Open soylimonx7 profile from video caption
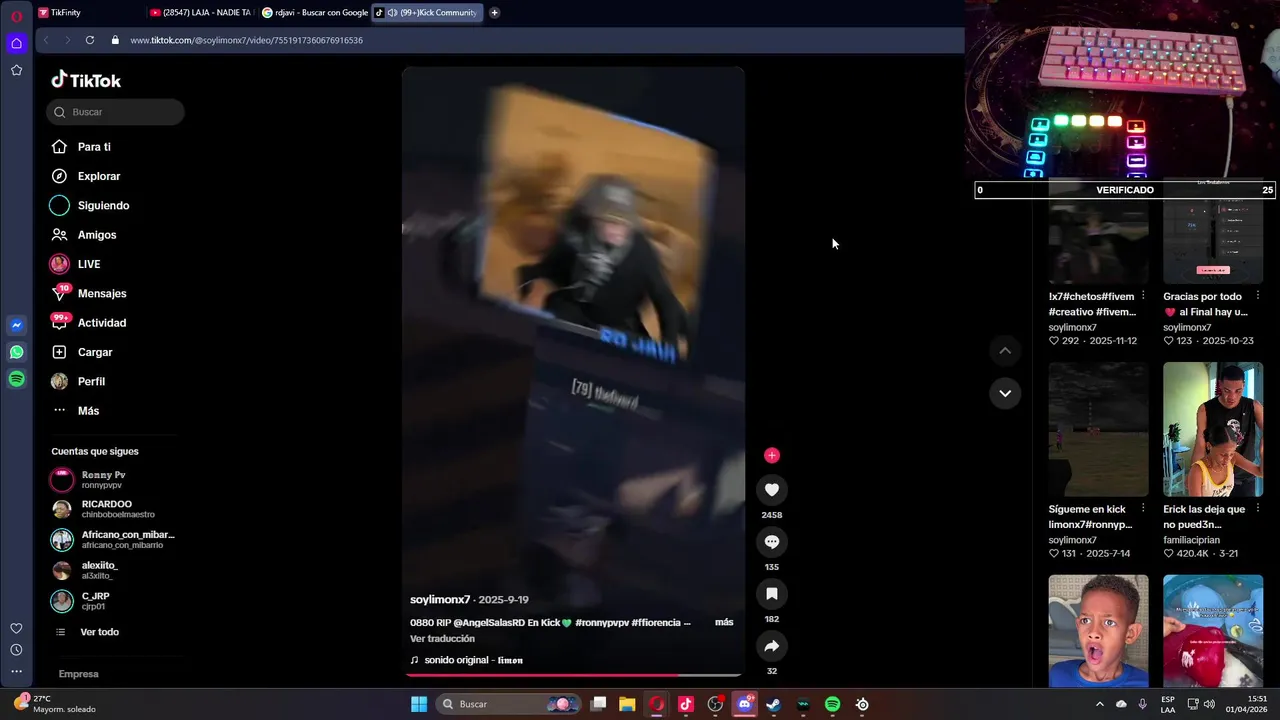 click(440, 600)
